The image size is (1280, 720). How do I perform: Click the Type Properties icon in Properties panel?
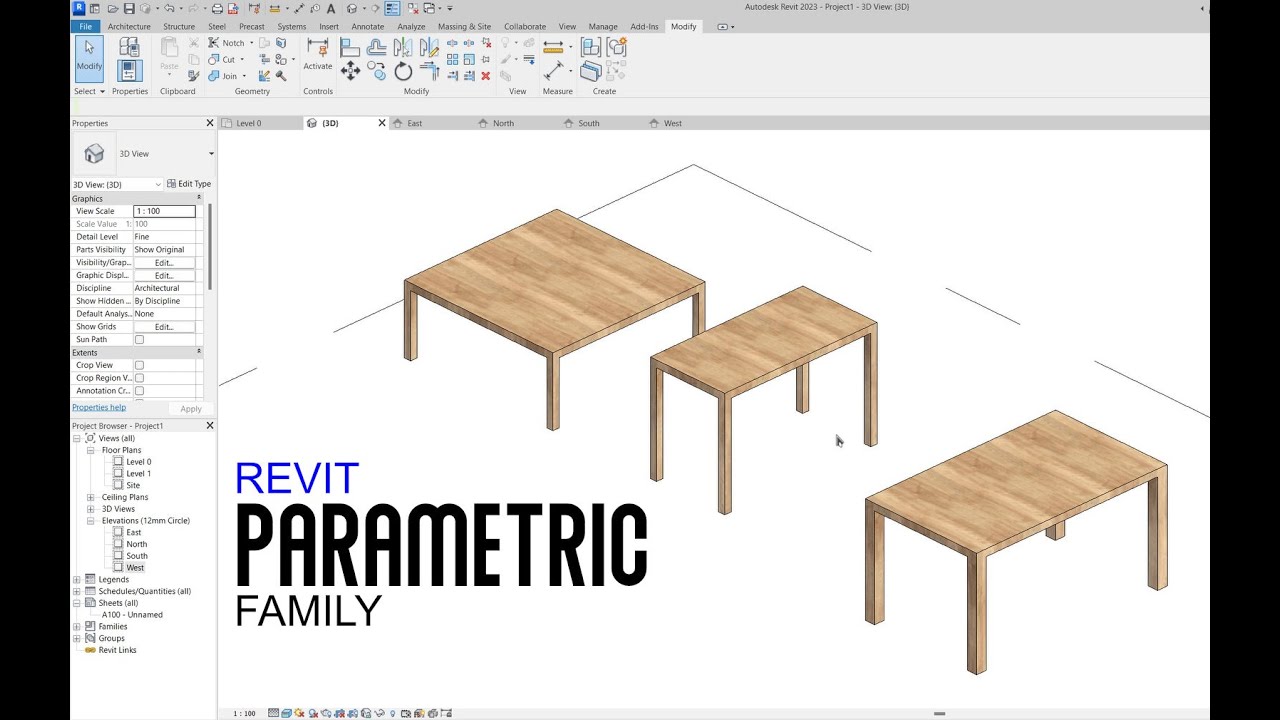(x=129, y=46)
